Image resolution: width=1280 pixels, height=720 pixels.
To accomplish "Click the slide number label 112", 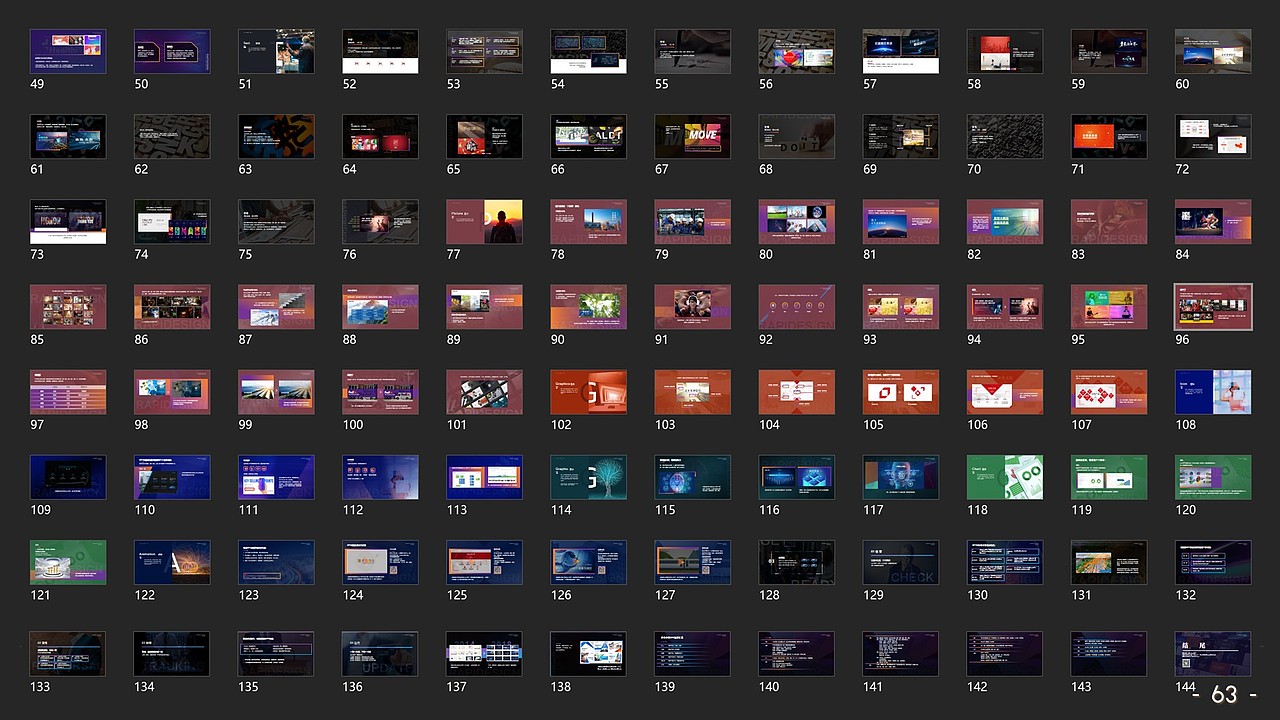I will pyautogui.click(x=353, y=510).
